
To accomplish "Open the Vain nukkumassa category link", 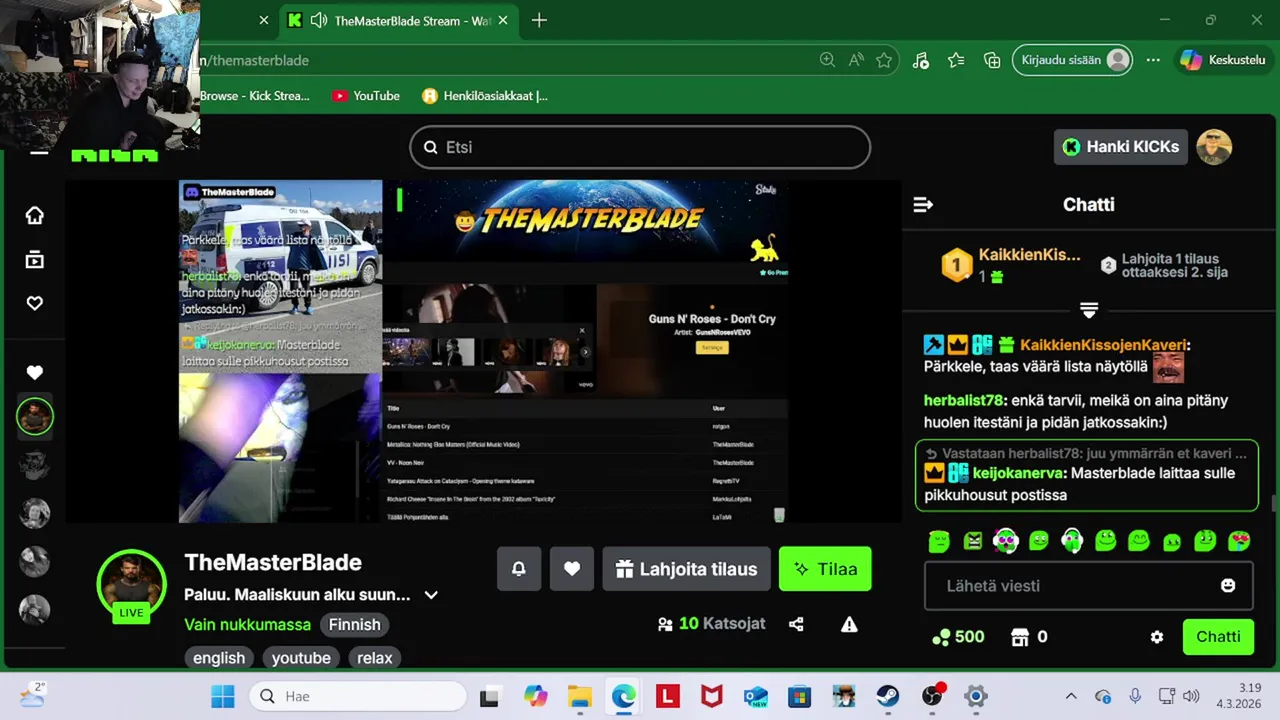I will click(247, 625).
